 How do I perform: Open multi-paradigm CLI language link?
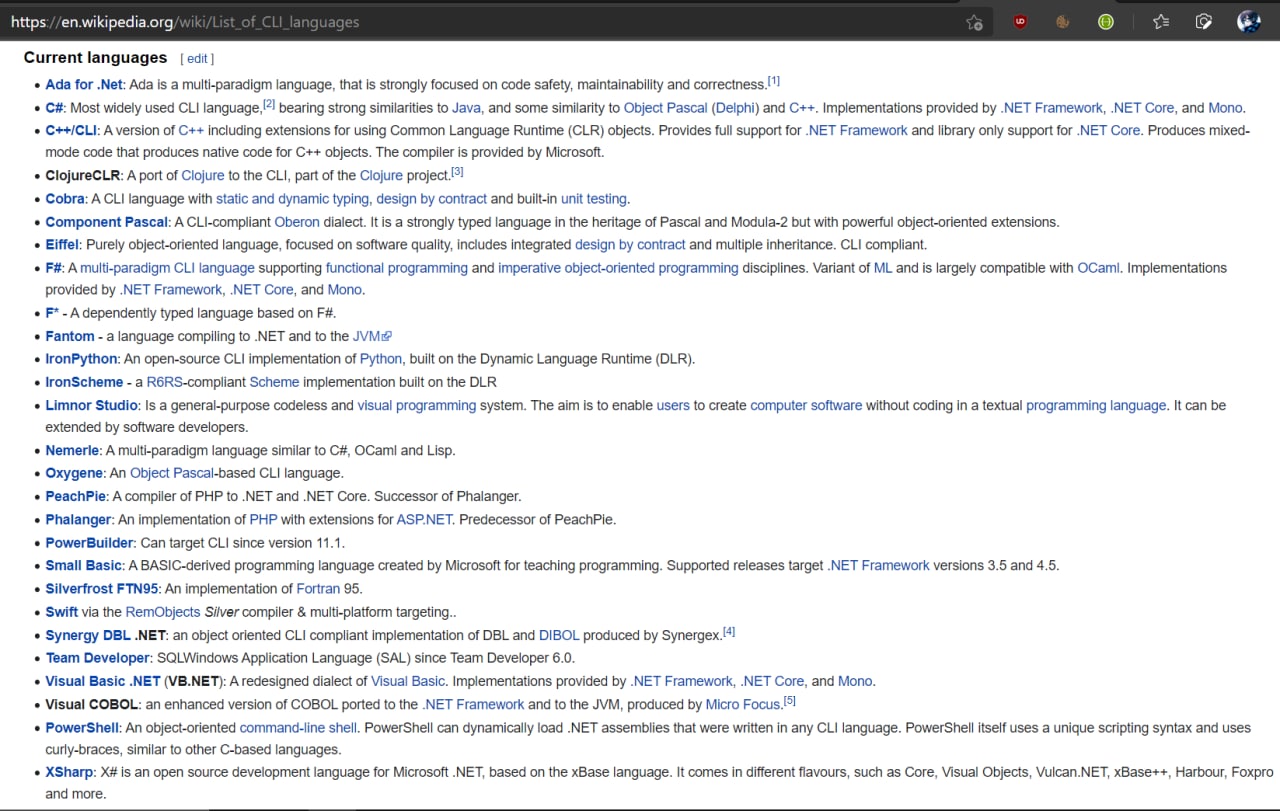(x=167, y=268)
